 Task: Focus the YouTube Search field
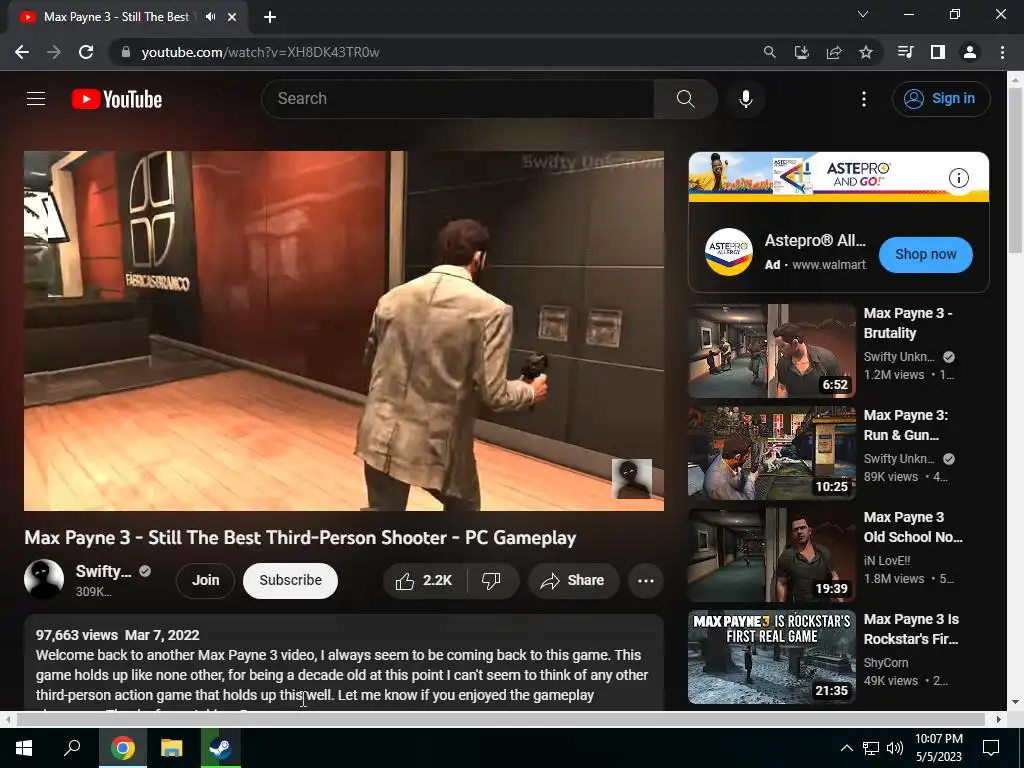point(457,99)
